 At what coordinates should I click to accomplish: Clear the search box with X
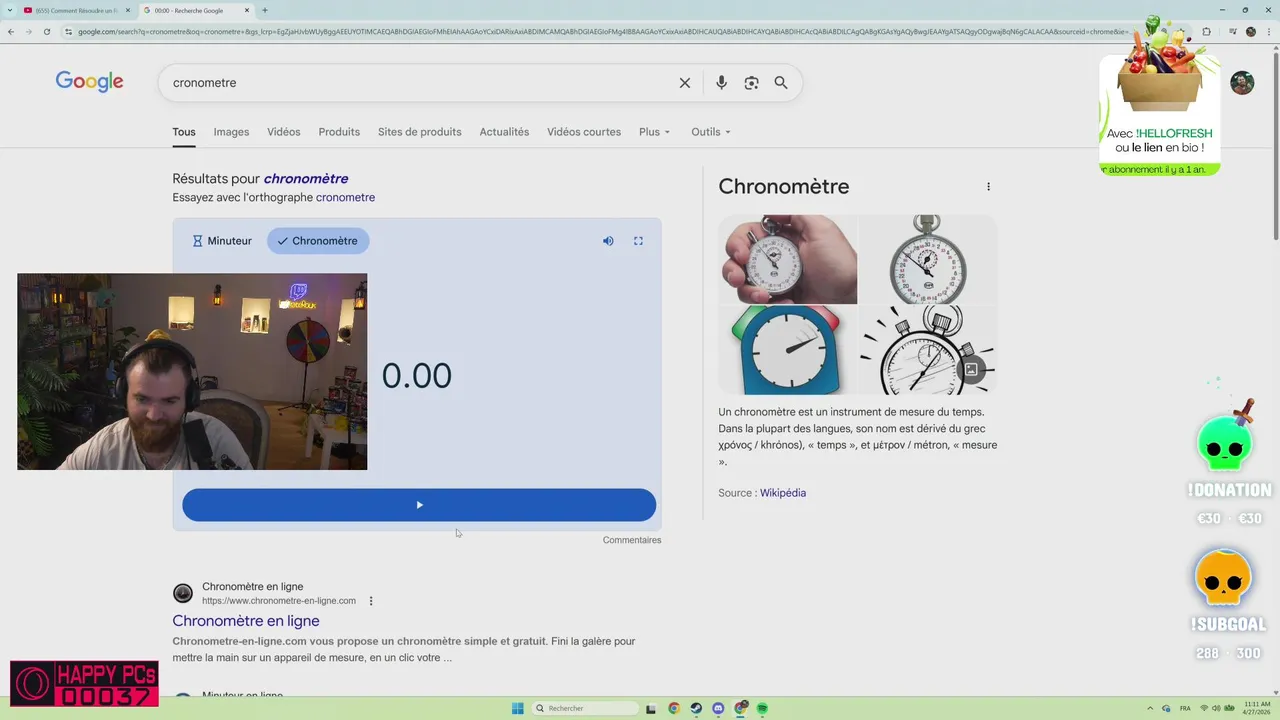685,83
